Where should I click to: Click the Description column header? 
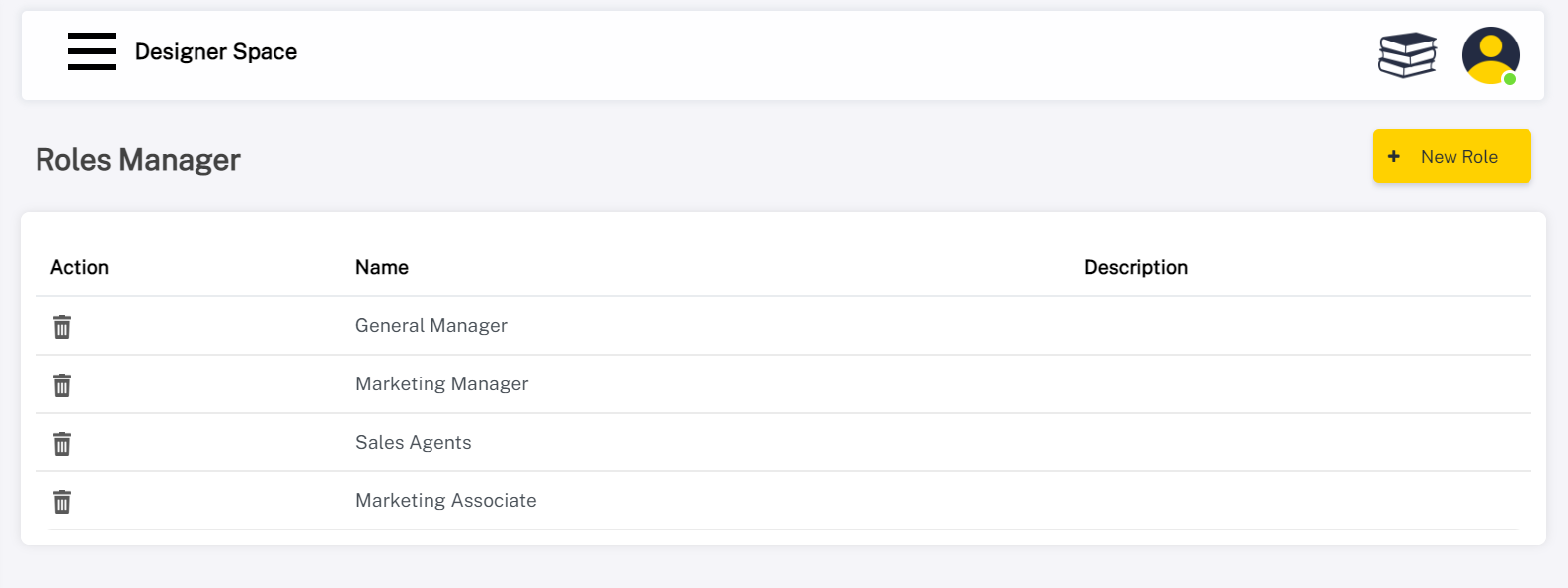[x=1136, y=267]
